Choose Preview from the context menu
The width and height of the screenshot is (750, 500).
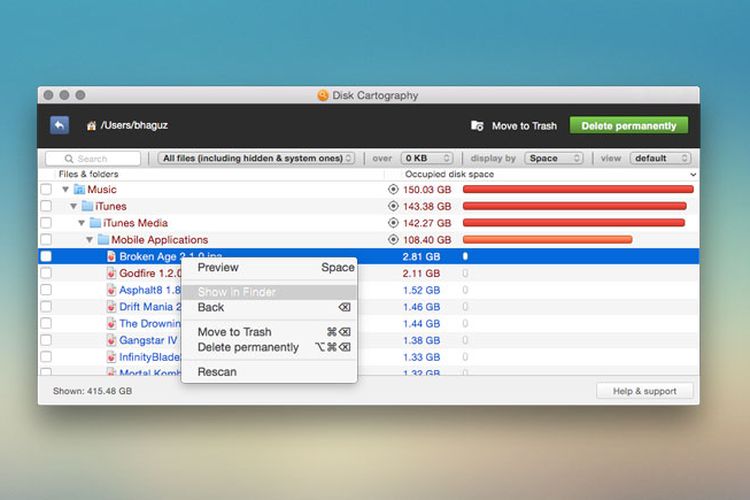[x=269, y=267]
